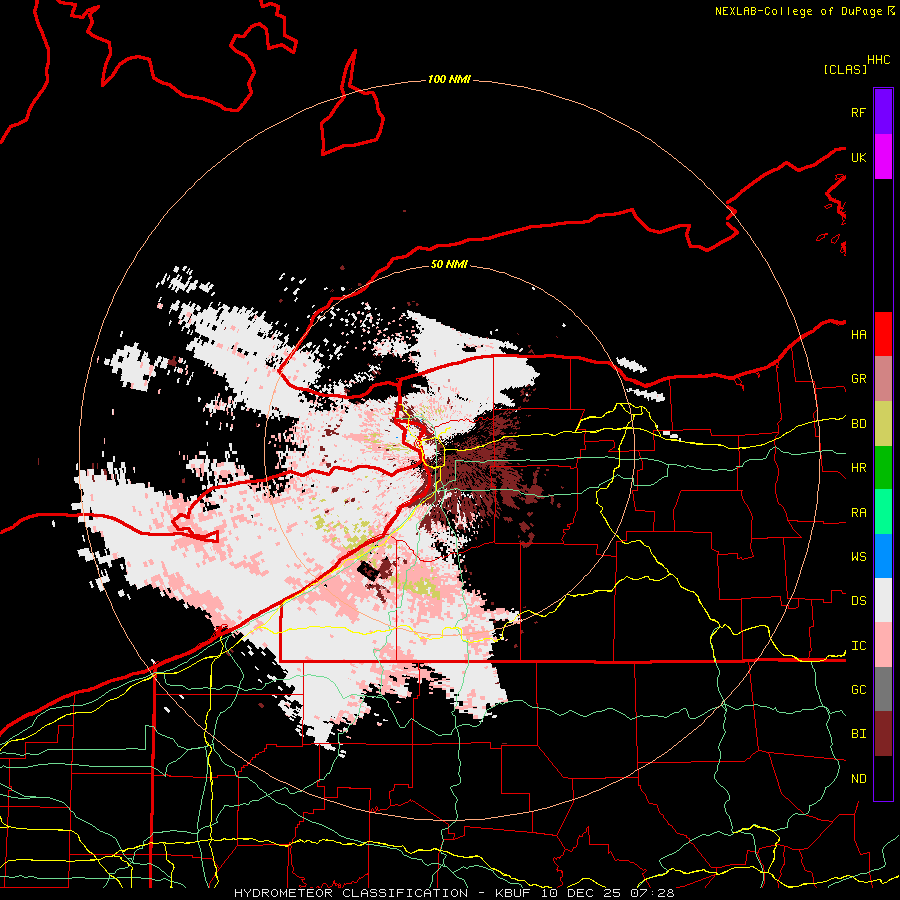Click the UK legend label
The width and height of the screenshot is (900, 900).
coord(858,157)
